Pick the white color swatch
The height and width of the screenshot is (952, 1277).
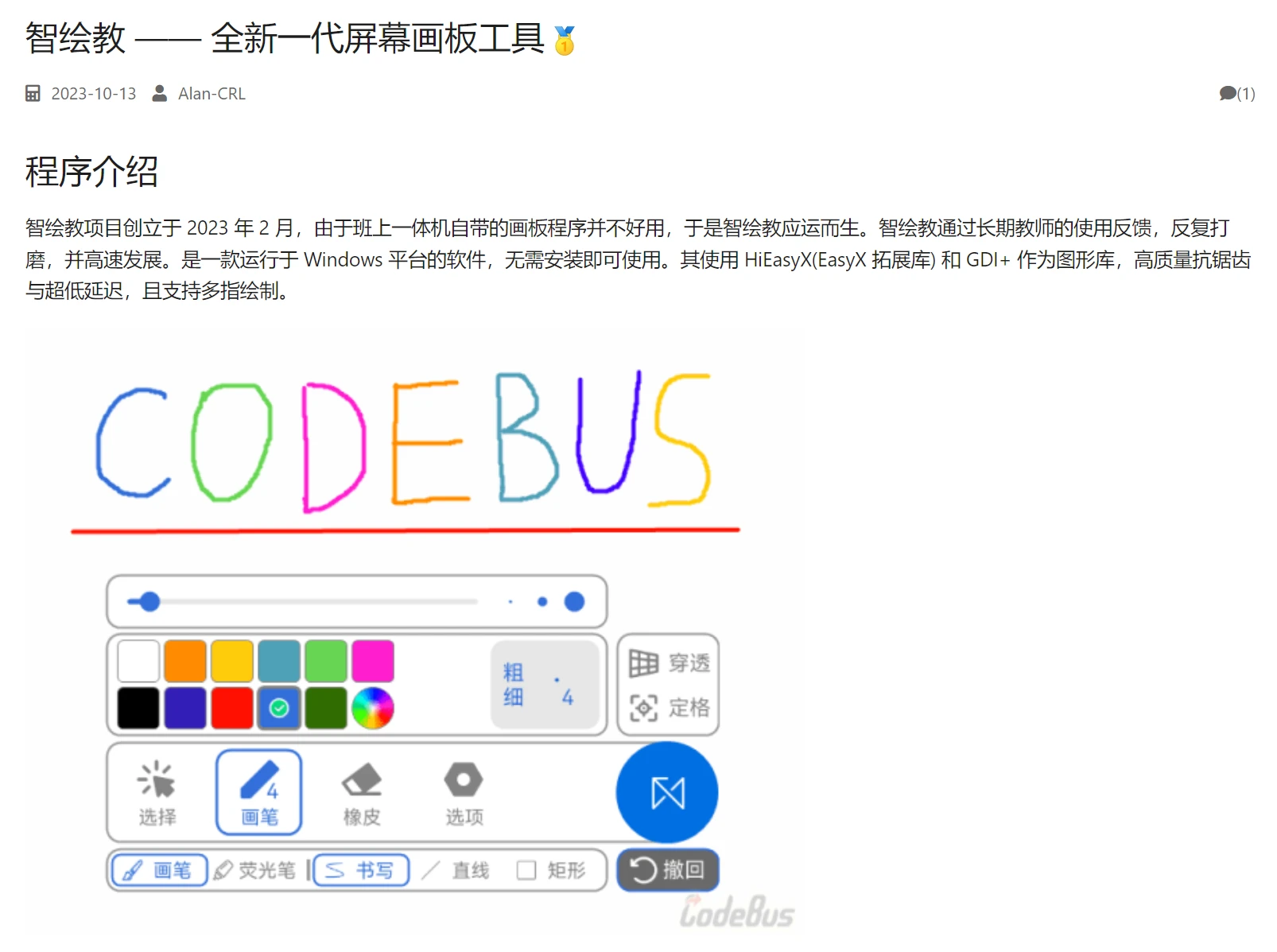coord(138,661)
